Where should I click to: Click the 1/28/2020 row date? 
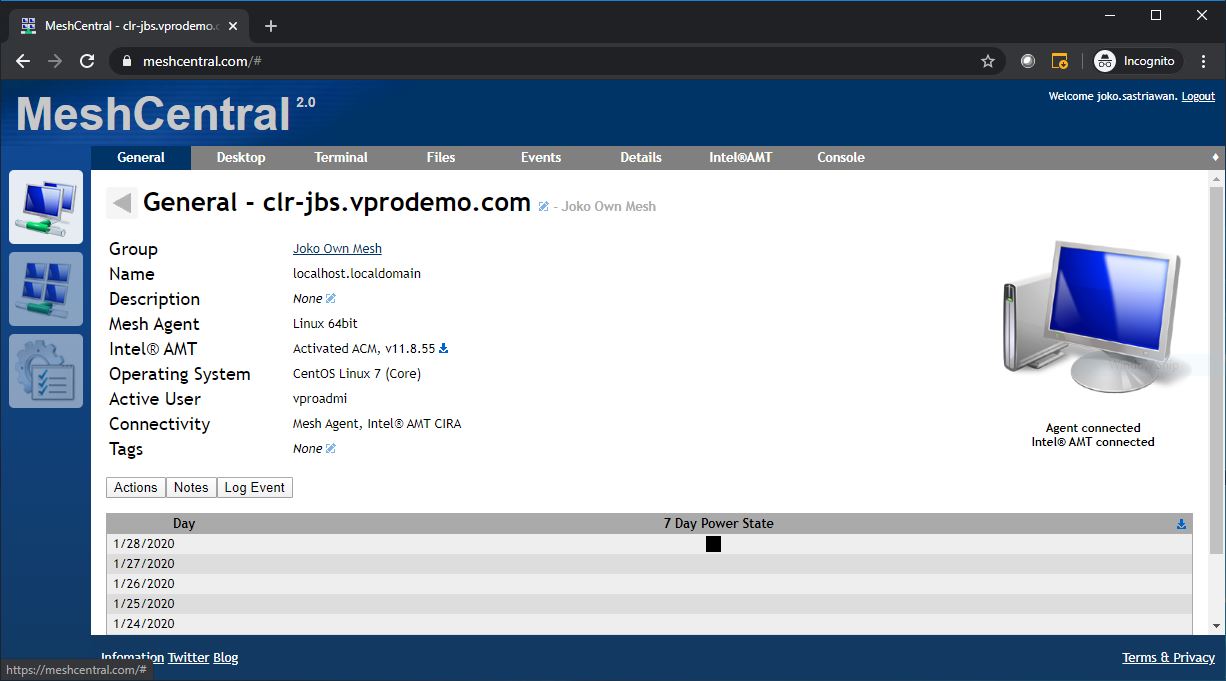pos(144,544)
